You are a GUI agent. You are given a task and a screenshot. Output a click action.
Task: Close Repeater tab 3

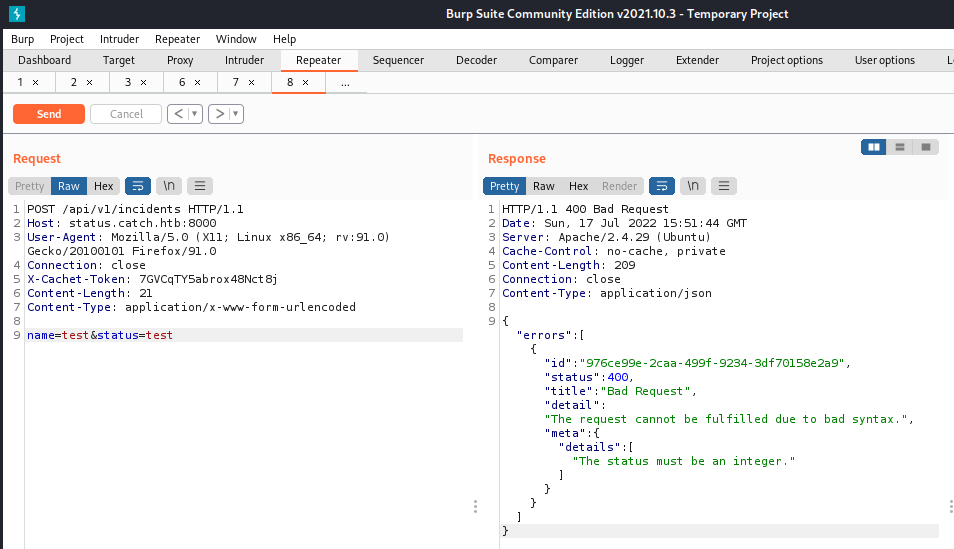144,82
